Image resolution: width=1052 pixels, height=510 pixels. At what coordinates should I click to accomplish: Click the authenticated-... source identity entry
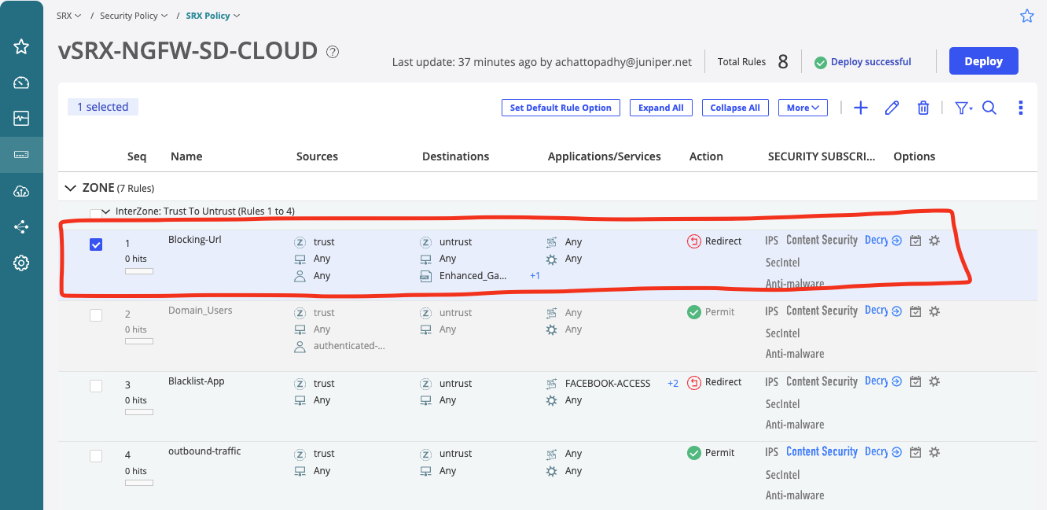[350, 346]
